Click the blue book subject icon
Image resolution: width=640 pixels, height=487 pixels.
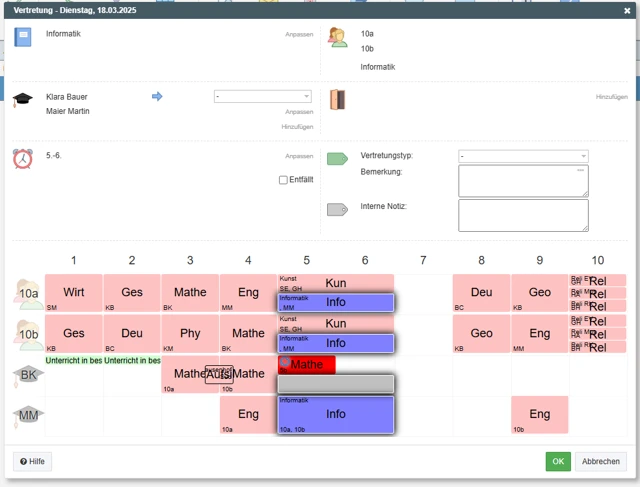23,37
